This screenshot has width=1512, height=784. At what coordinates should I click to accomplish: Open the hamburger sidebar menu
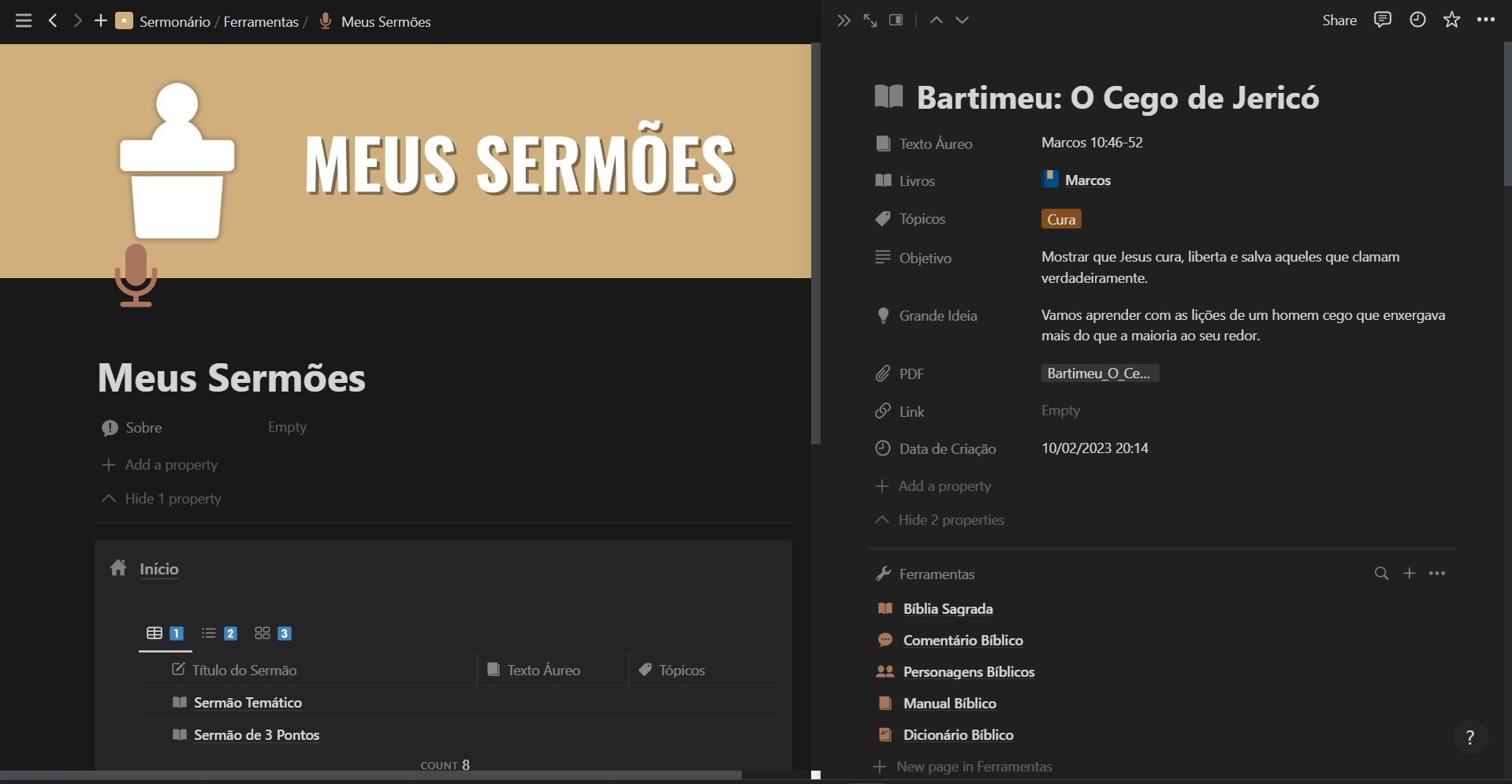pos(24,21)
